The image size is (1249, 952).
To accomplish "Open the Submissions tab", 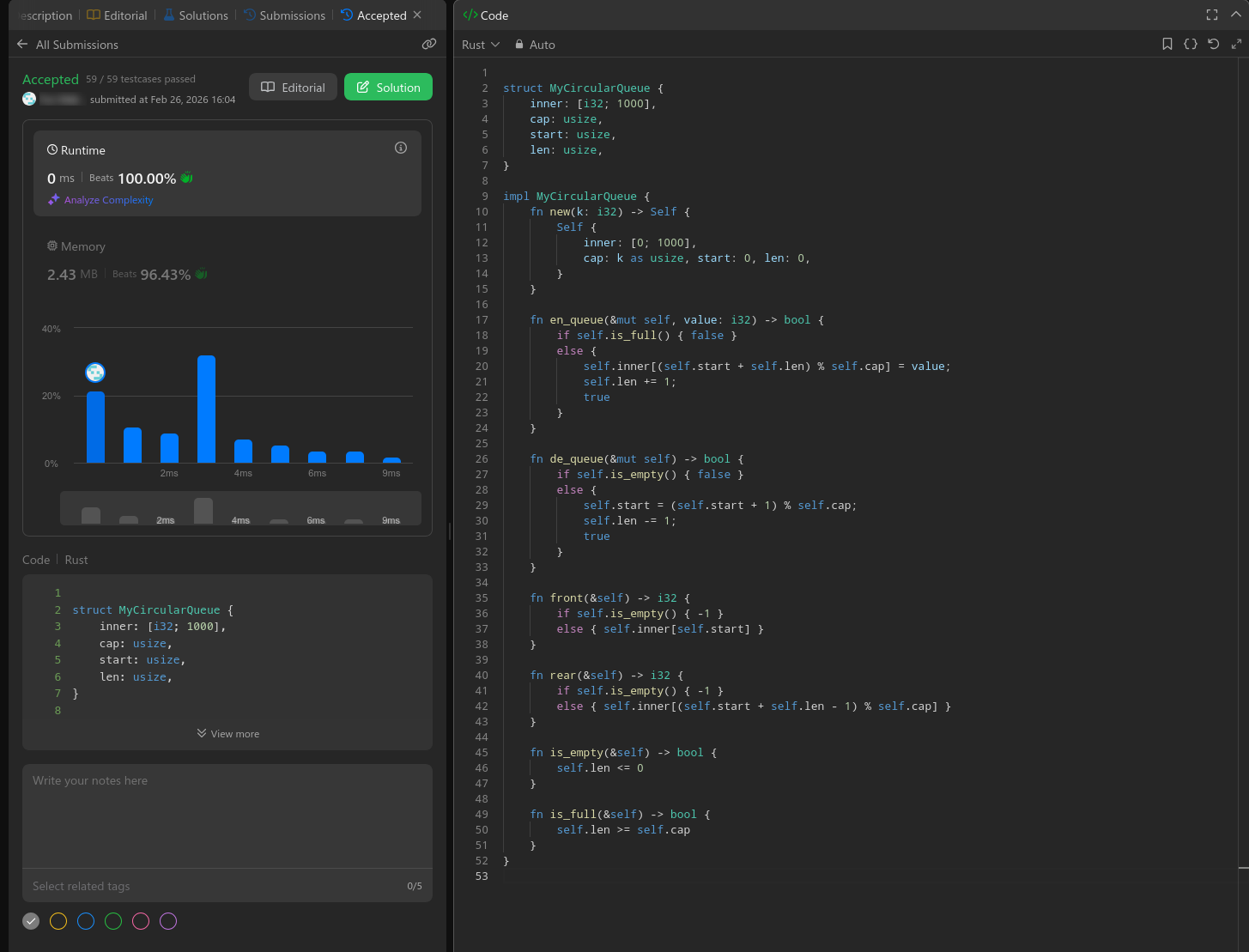I will (284, 15).
